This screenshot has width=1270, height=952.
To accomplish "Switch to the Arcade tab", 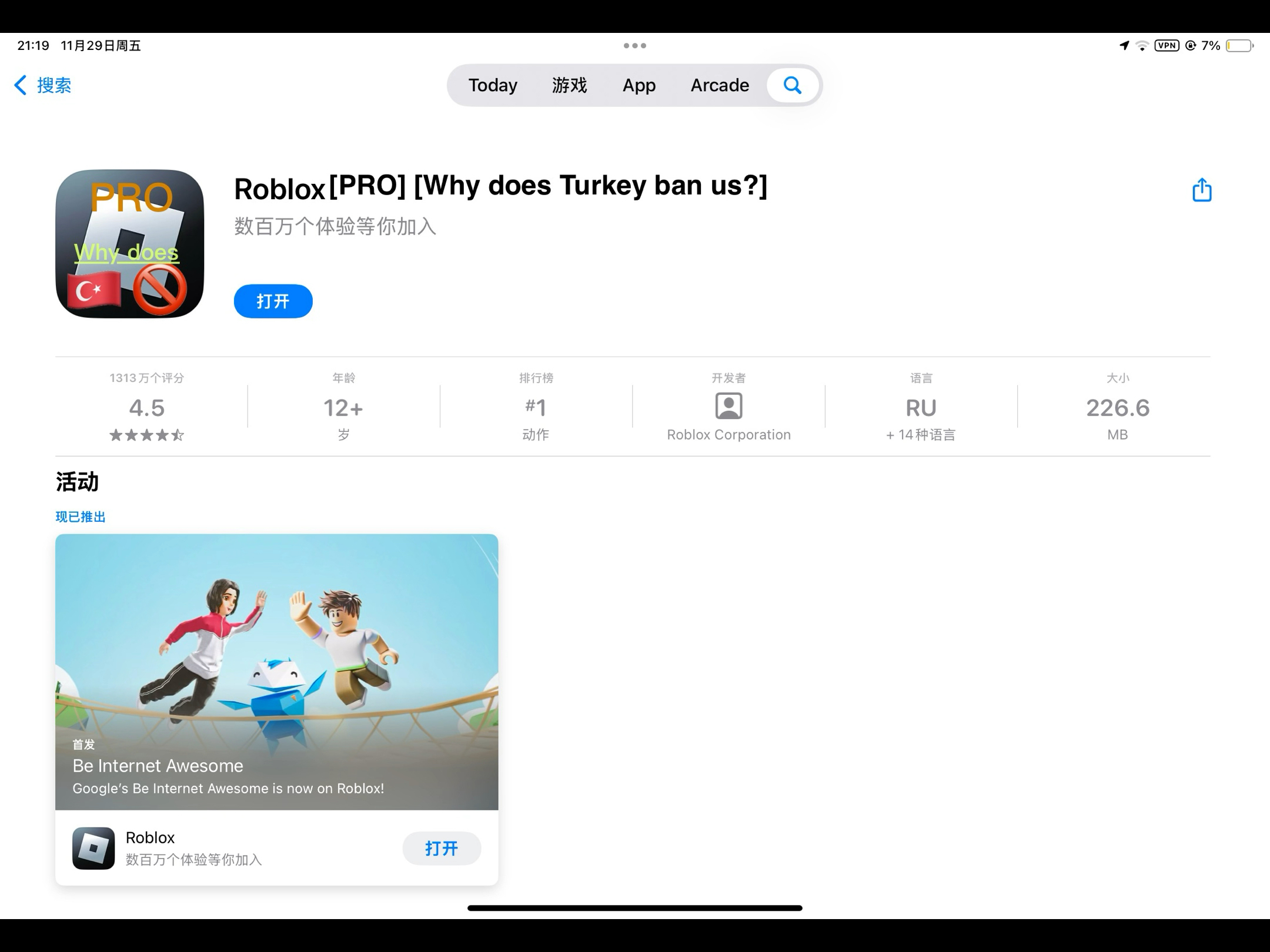I will [x=720, y=85].
